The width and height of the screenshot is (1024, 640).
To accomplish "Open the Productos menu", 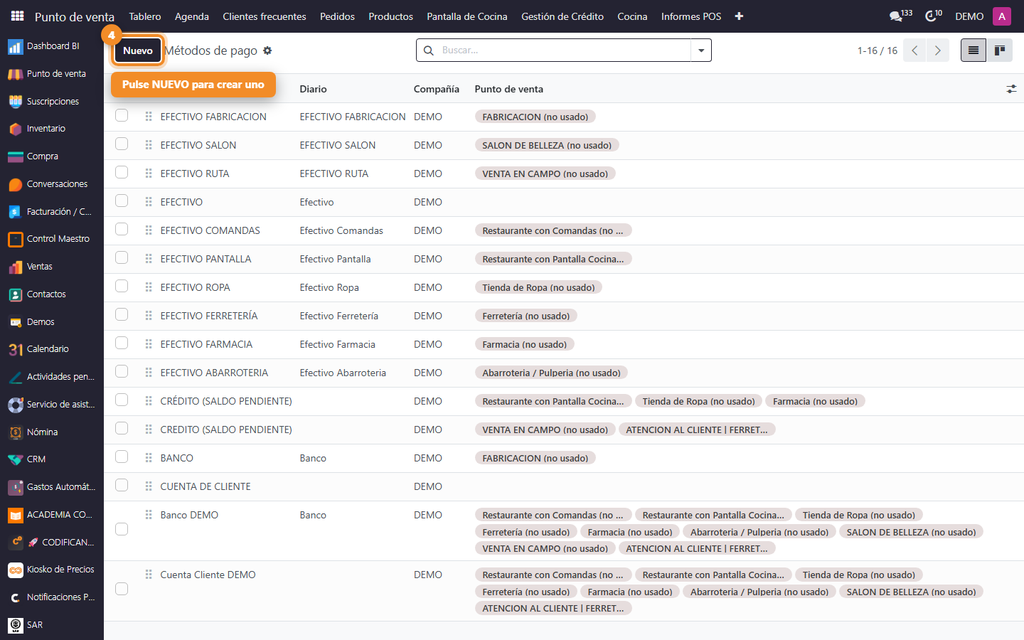I will [391, 16].
